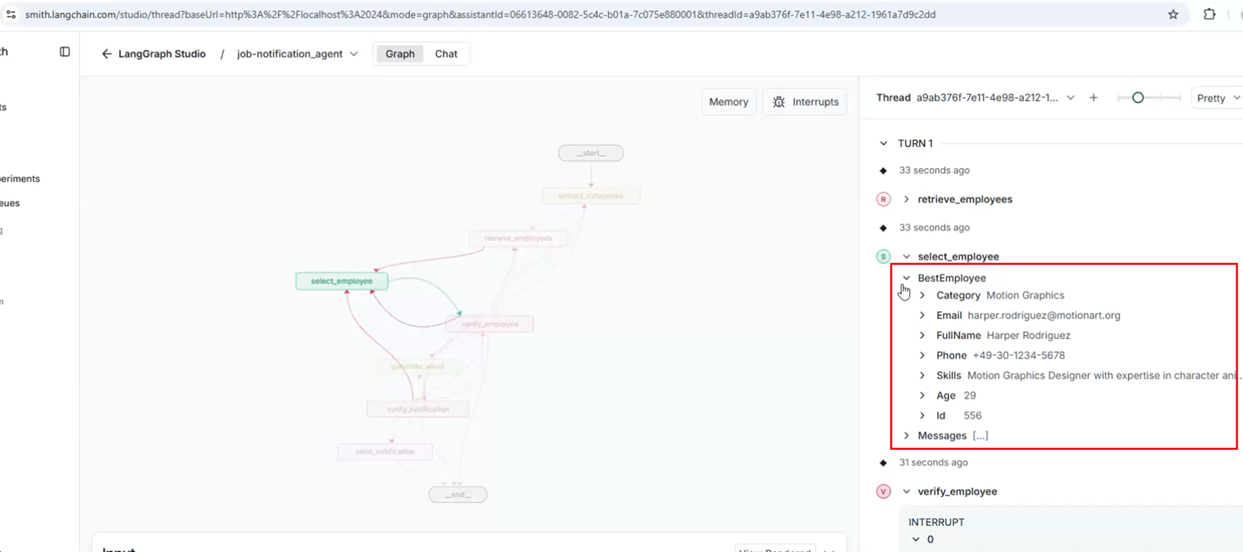Click the verify_employee V node badge
Viewport: 1243px width, 552px height.
point(883,491)
